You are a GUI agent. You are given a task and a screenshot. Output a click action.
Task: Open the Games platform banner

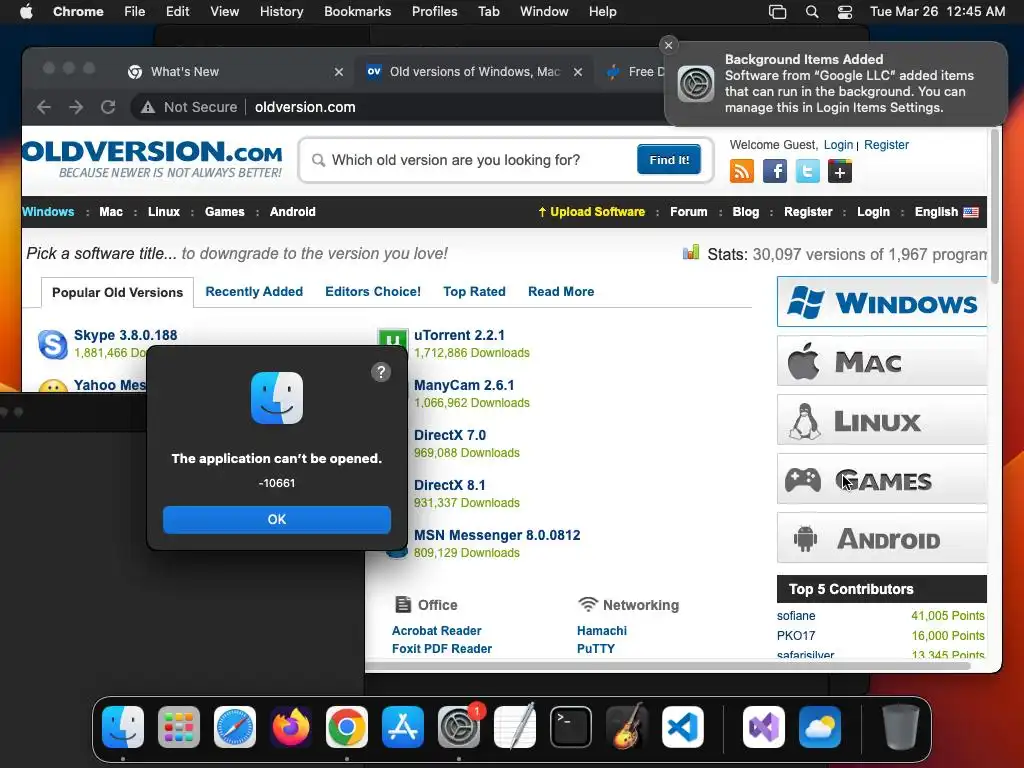tap(882, 479)
